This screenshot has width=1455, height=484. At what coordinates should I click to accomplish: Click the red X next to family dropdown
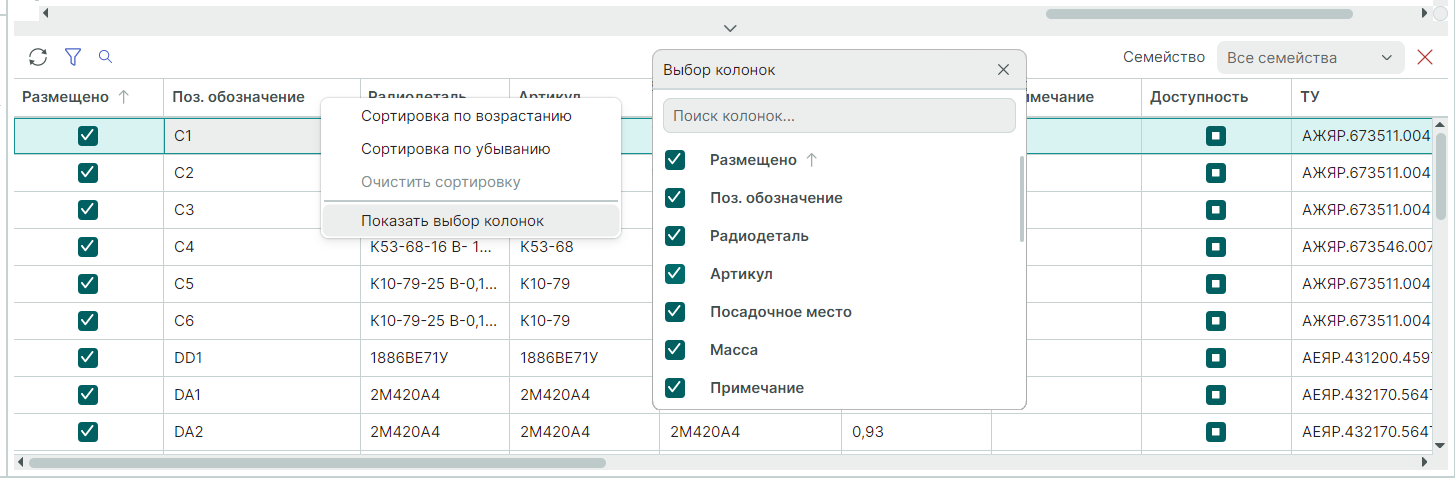1425,57
